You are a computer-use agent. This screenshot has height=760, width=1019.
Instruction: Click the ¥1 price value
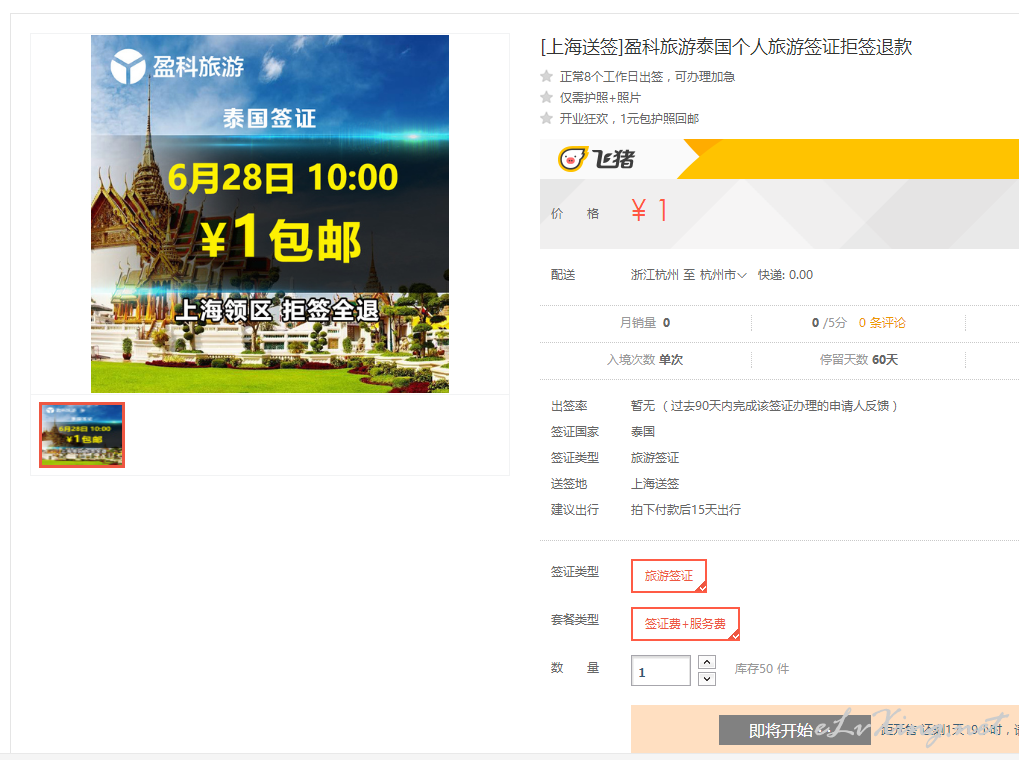649,211
